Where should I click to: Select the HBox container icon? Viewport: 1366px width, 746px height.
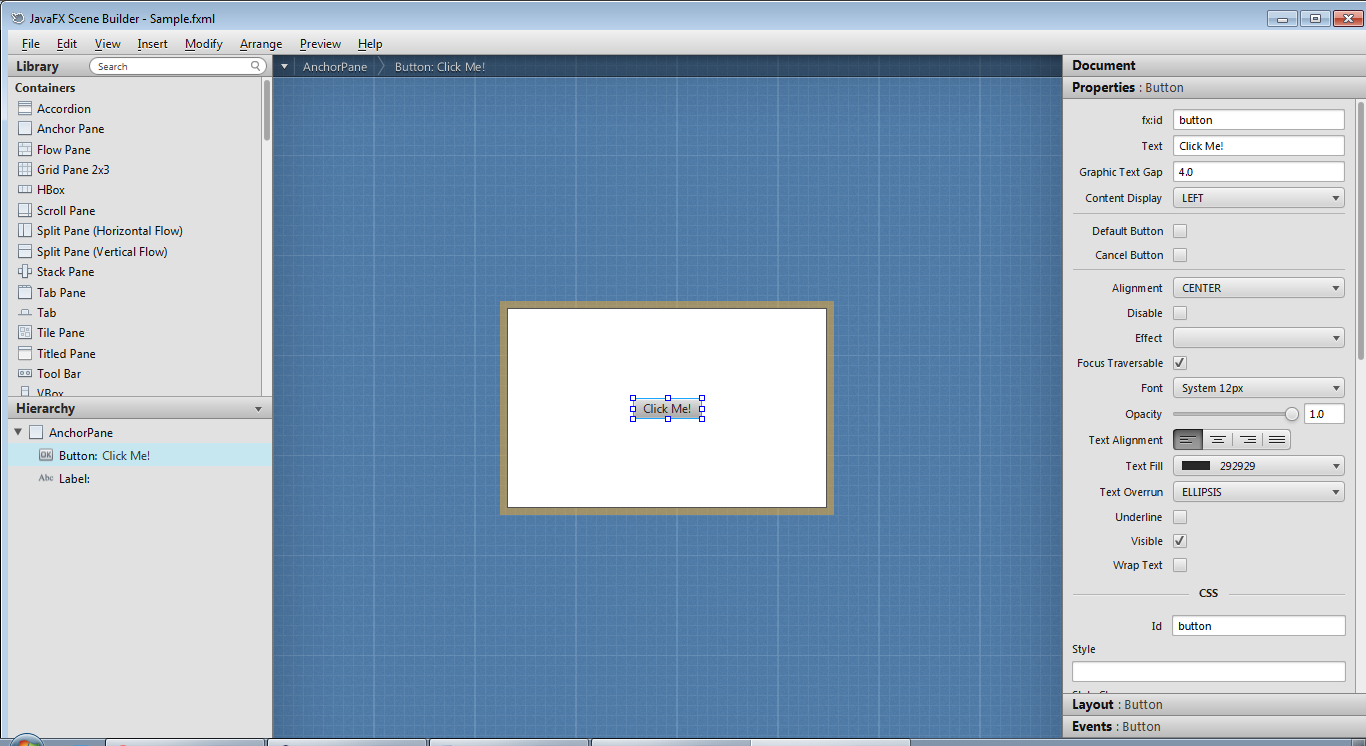tap(25, 189)
